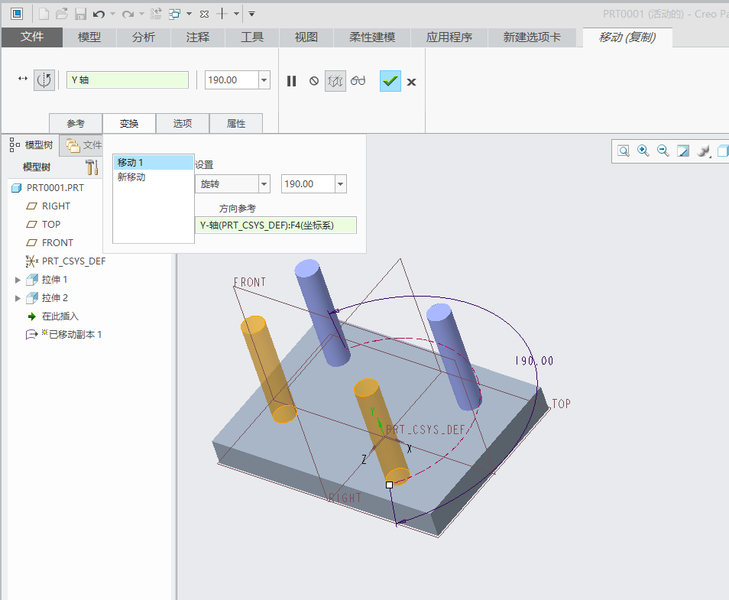Click the Close window icon in quick toolbar
This screenshot has width=729, height=600.
point(204,14)
